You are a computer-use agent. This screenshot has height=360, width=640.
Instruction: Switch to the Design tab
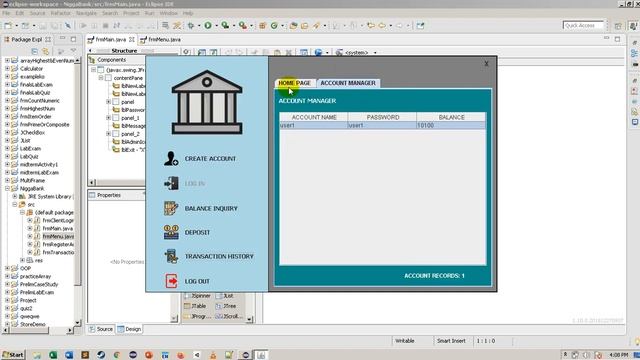(129, 329)
